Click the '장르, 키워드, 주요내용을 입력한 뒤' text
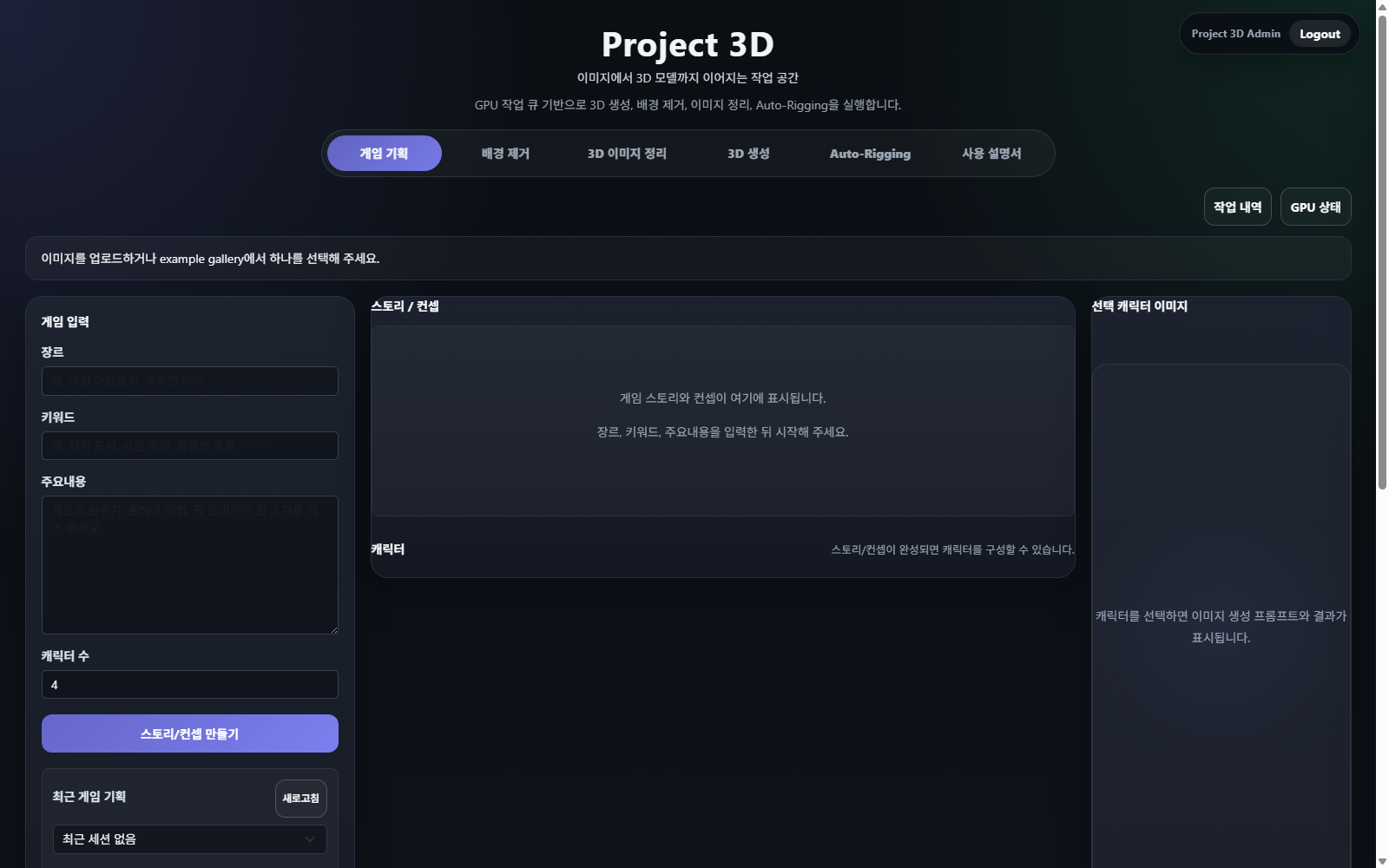Screen dimensions: 1389x868 click(x=722, y=432)
